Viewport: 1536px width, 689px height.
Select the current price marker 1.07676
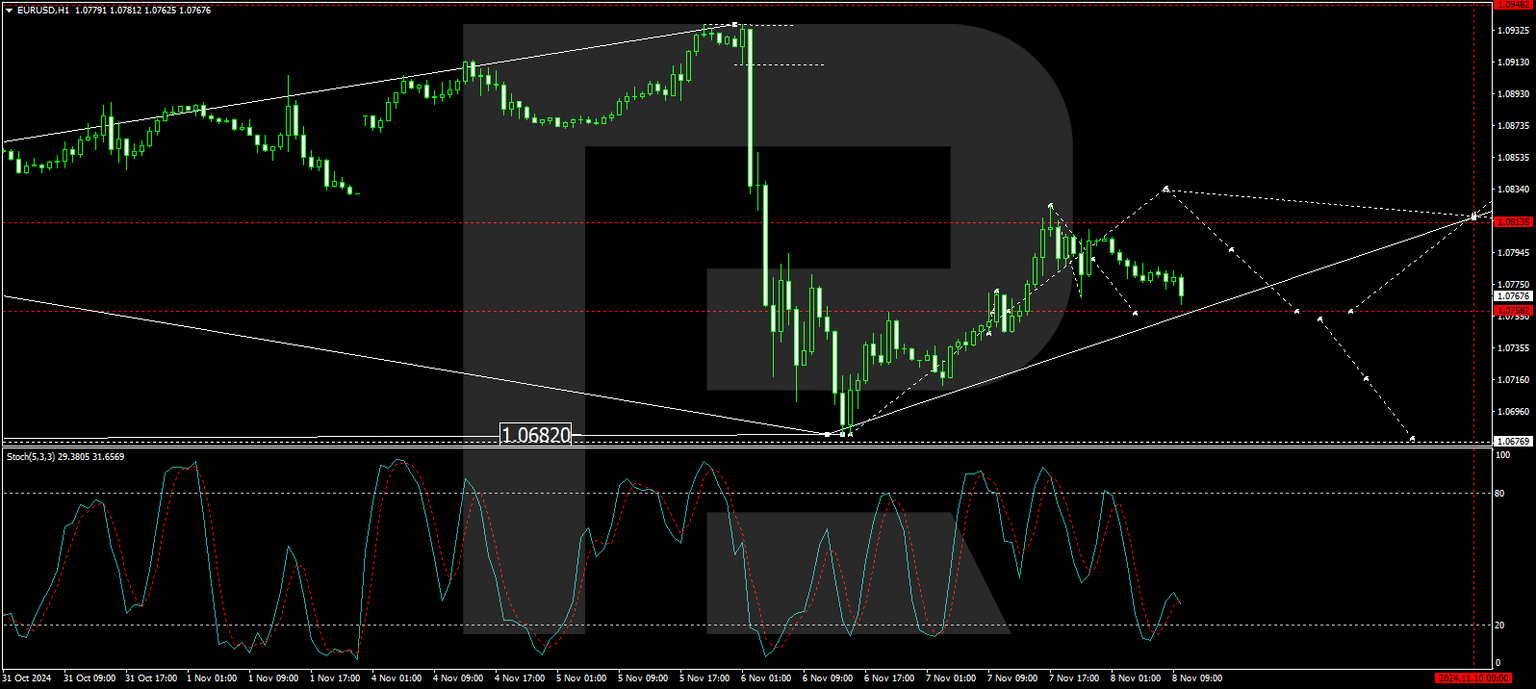pos(1512,296)
